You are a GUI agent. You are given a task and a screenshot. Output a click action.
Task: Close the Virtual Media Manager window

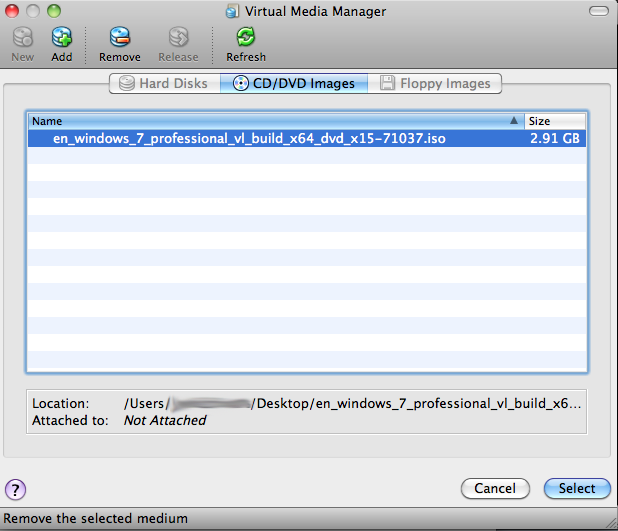12,11
